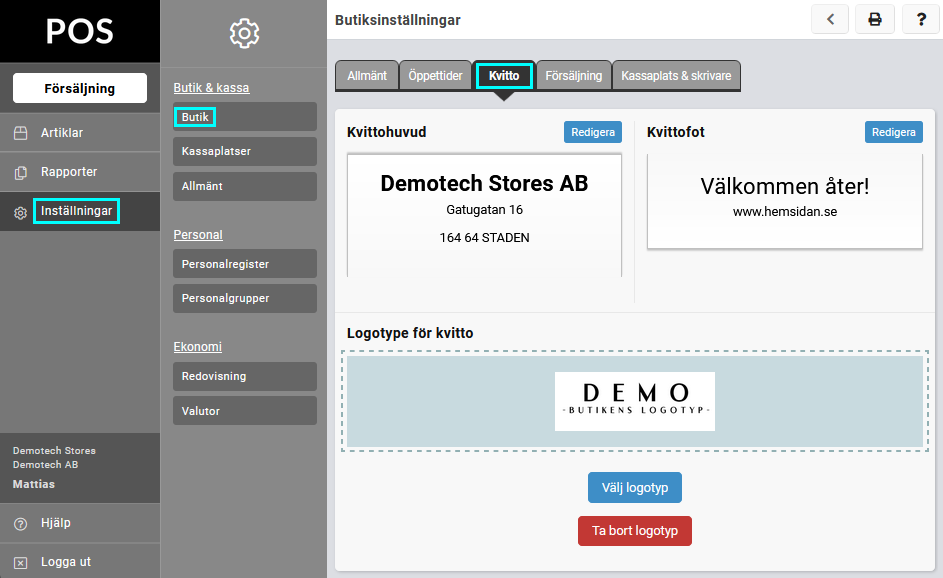This screenshot has width=943, height=578.
Task: Click the white Försäljning sidebar button
Action: [x=80, y=88]
